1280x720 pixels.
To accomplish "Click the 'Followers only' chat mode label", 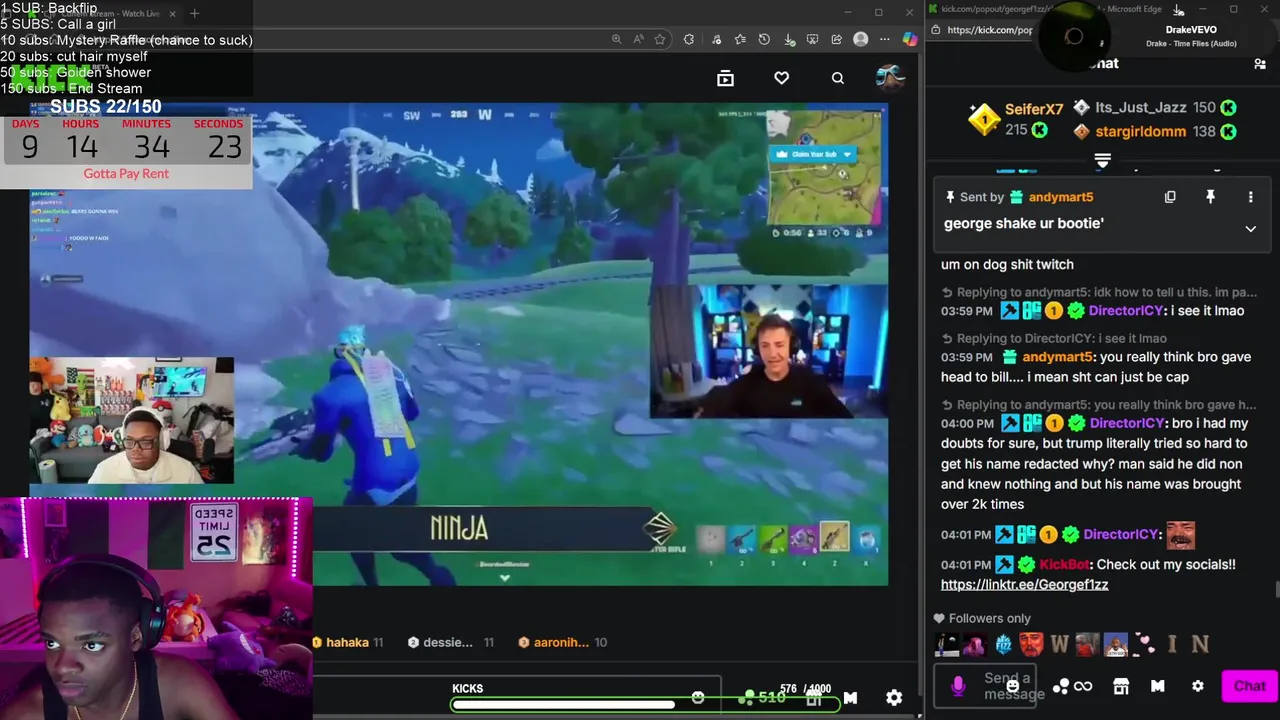I will point(989,618).
